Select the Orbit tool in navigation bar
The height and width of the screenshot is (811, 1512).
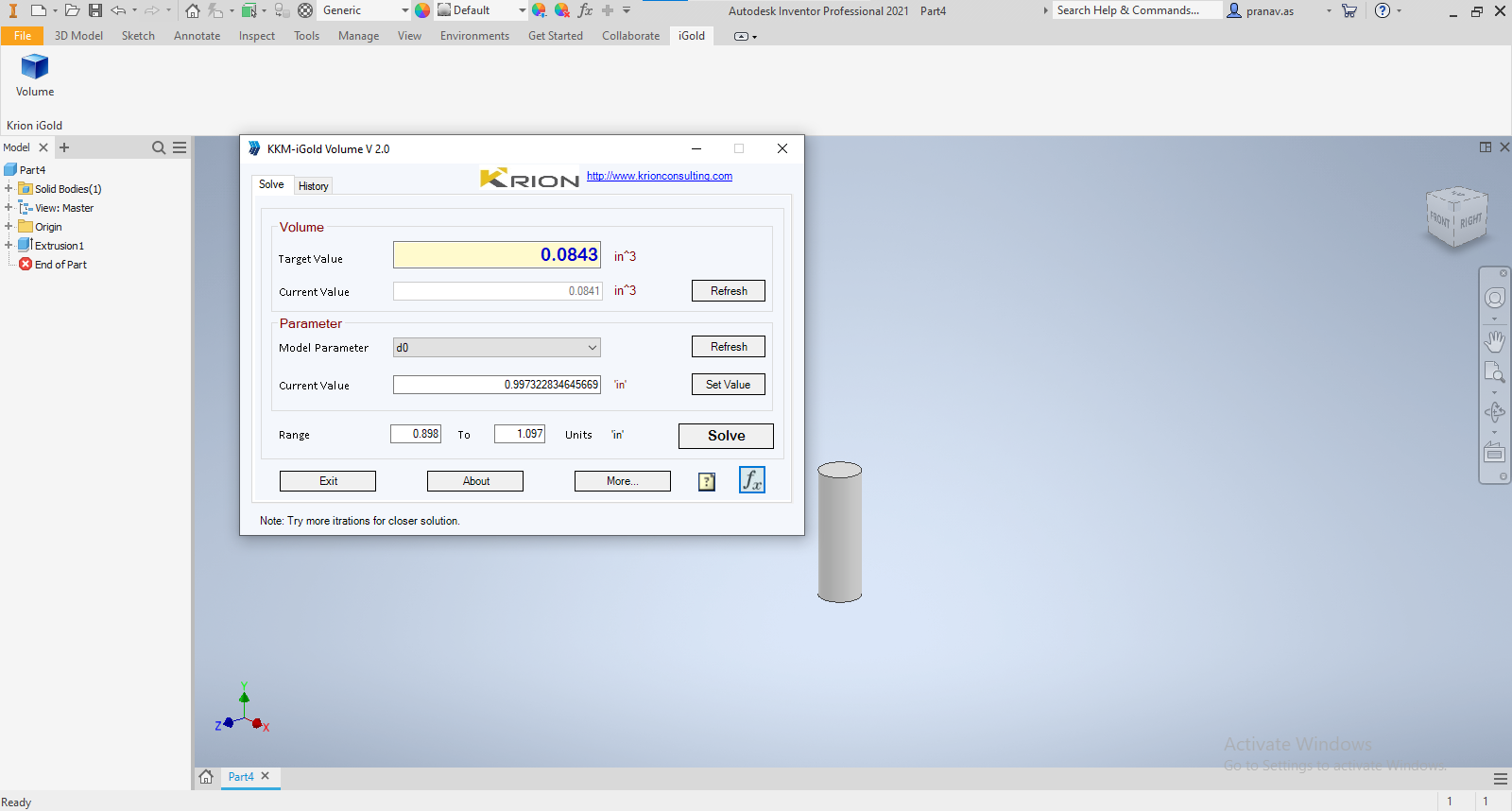click(x=1495, y=412)
